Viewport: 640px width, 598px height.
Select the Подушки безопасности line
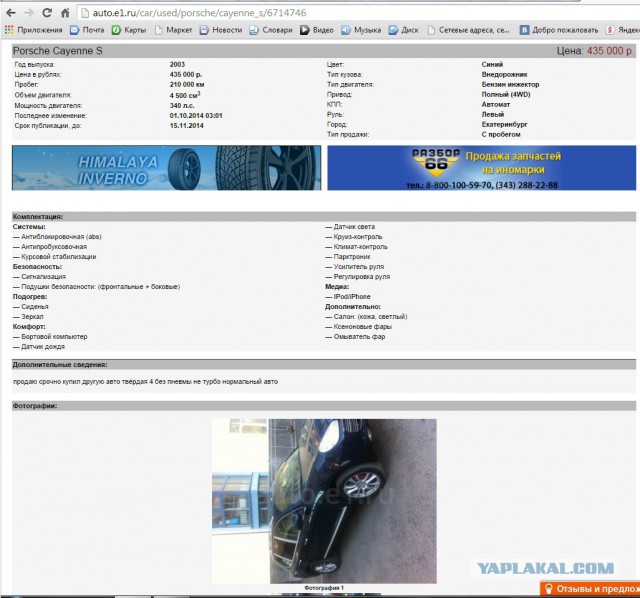click(x=96, y=287)
